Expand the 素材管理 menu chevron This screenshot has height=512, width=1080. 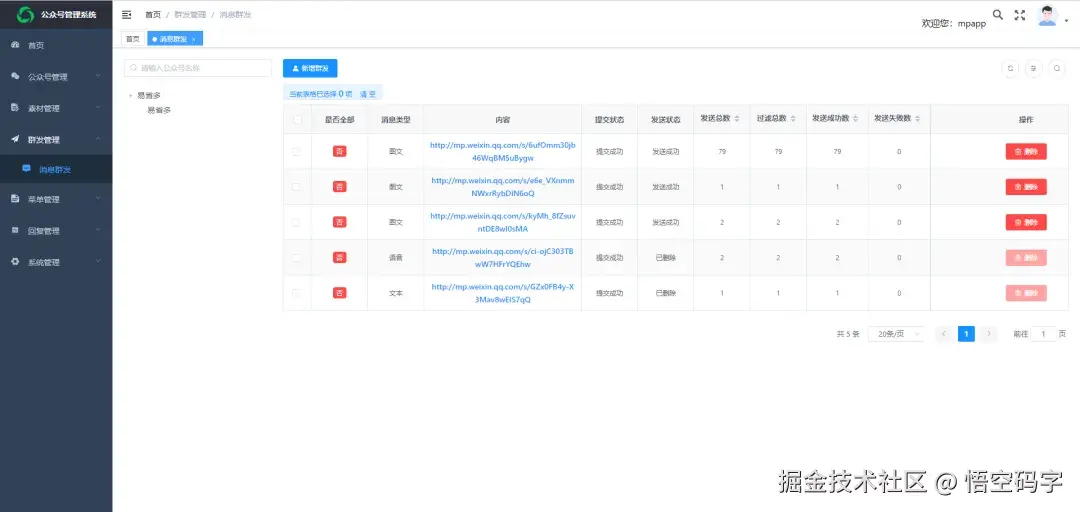pyautogui.click(x=98, y=107)
